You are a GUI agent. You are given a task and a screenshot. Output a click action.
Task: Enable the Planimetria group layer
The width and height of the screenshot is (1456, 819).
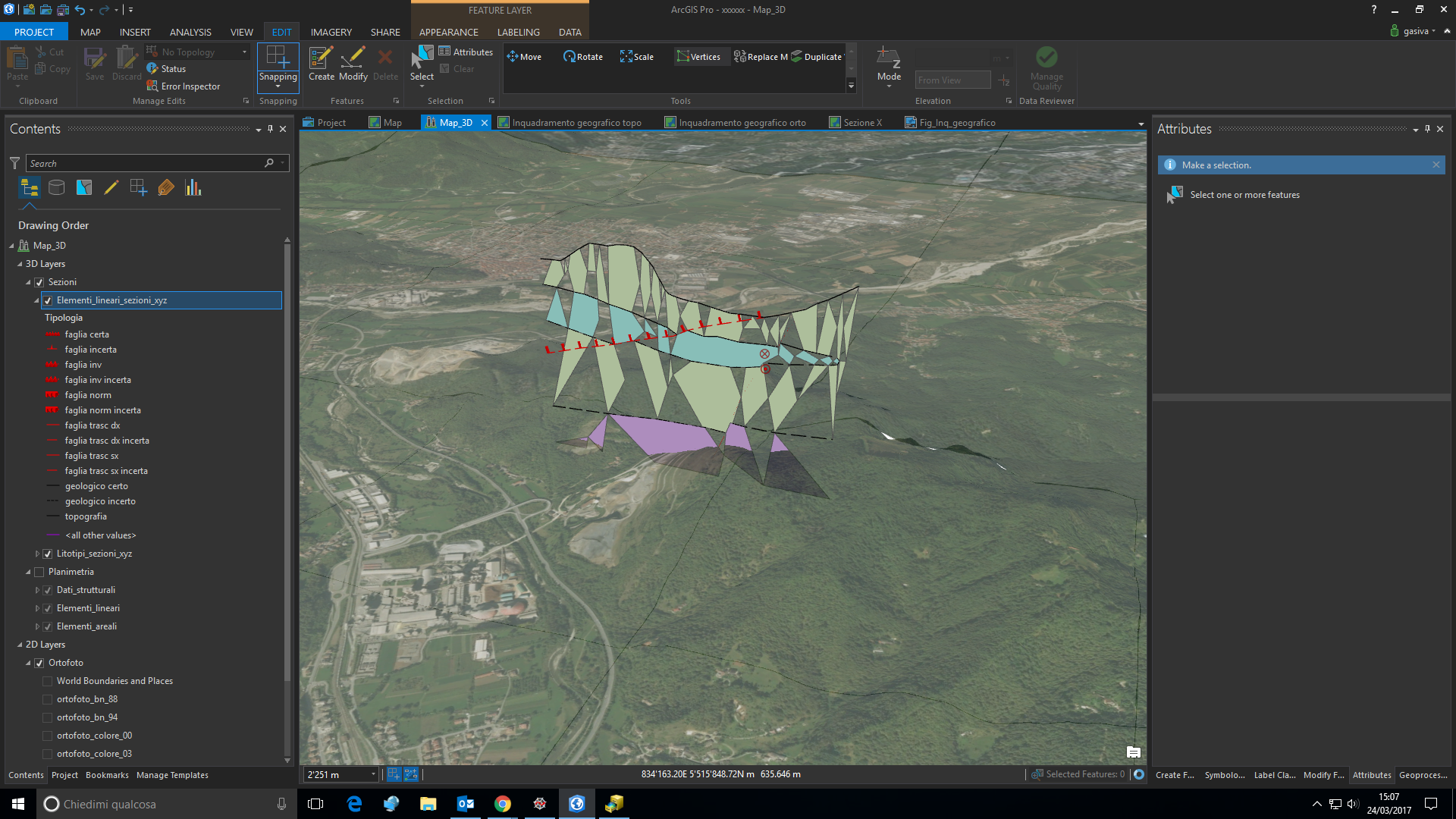[39, 572]
